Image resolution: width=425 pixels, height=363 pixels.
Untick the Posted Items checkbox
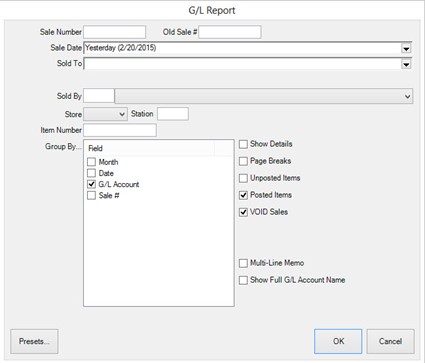point(243,195)
